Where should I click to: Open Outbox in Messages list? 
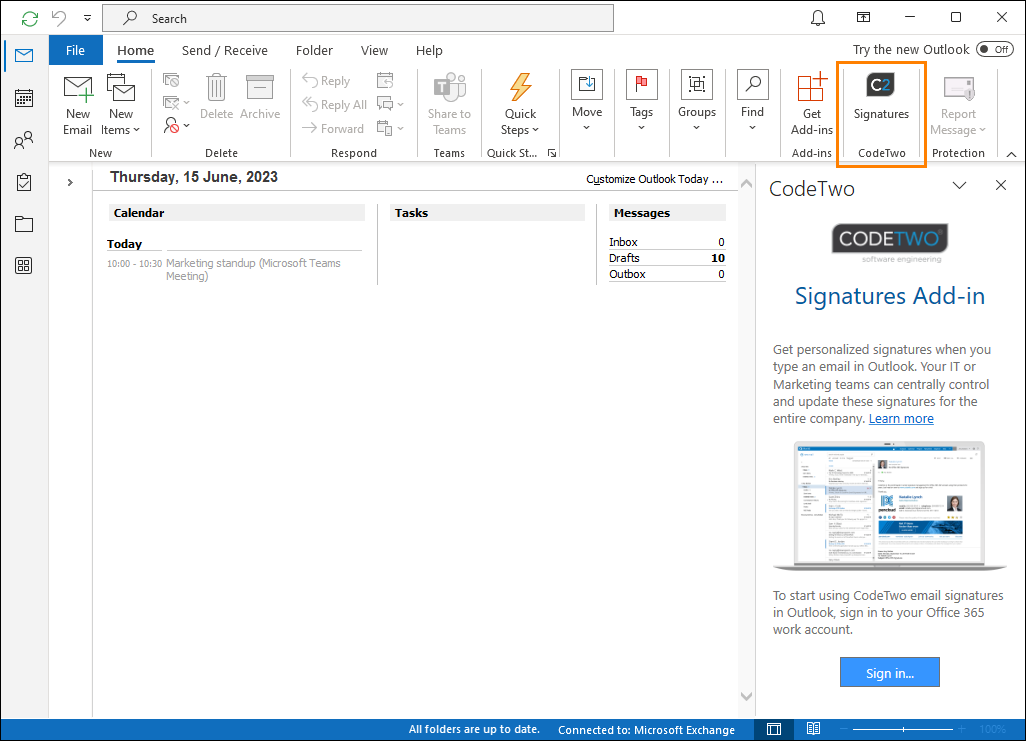click(667, 274)
